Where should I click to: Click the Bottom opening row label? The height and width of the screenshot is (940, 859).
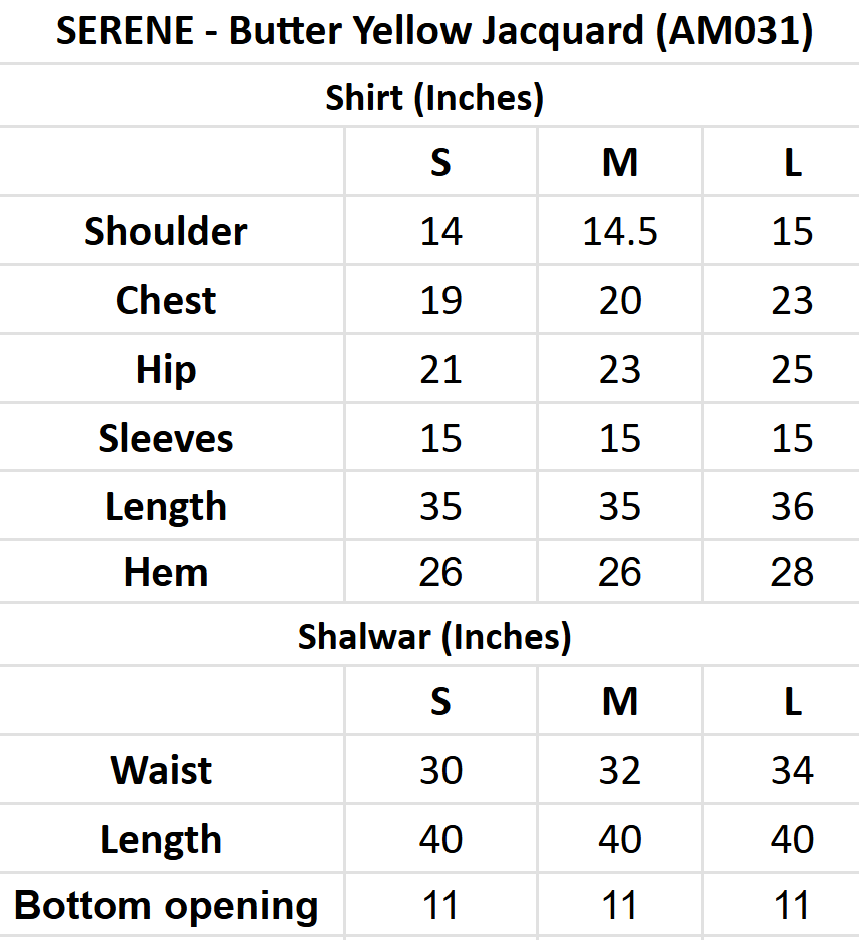[166, 906]
